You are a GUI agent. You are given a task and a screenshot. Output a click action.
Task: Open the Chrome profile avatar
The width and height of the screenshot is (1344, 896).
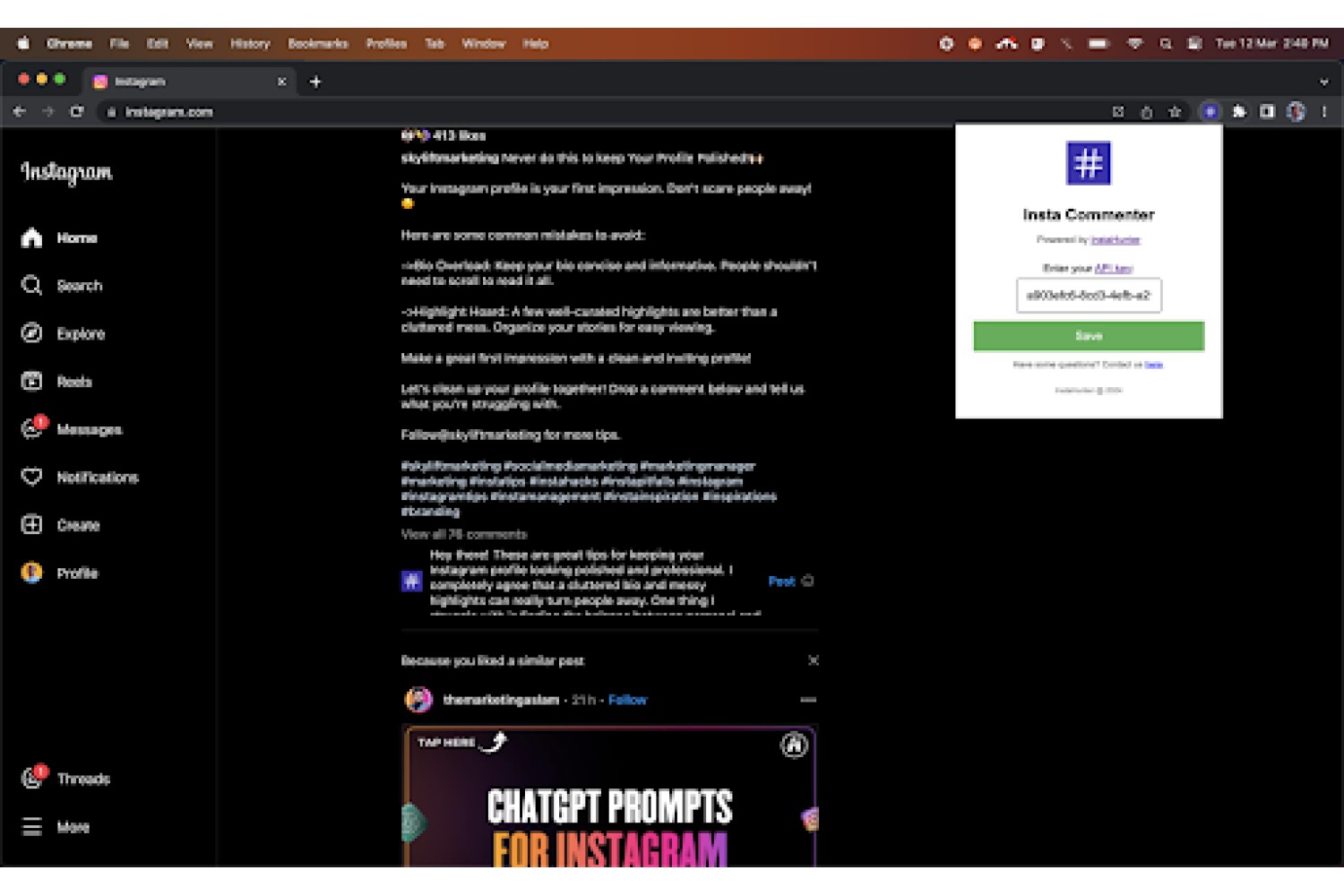pos(1296,112)
